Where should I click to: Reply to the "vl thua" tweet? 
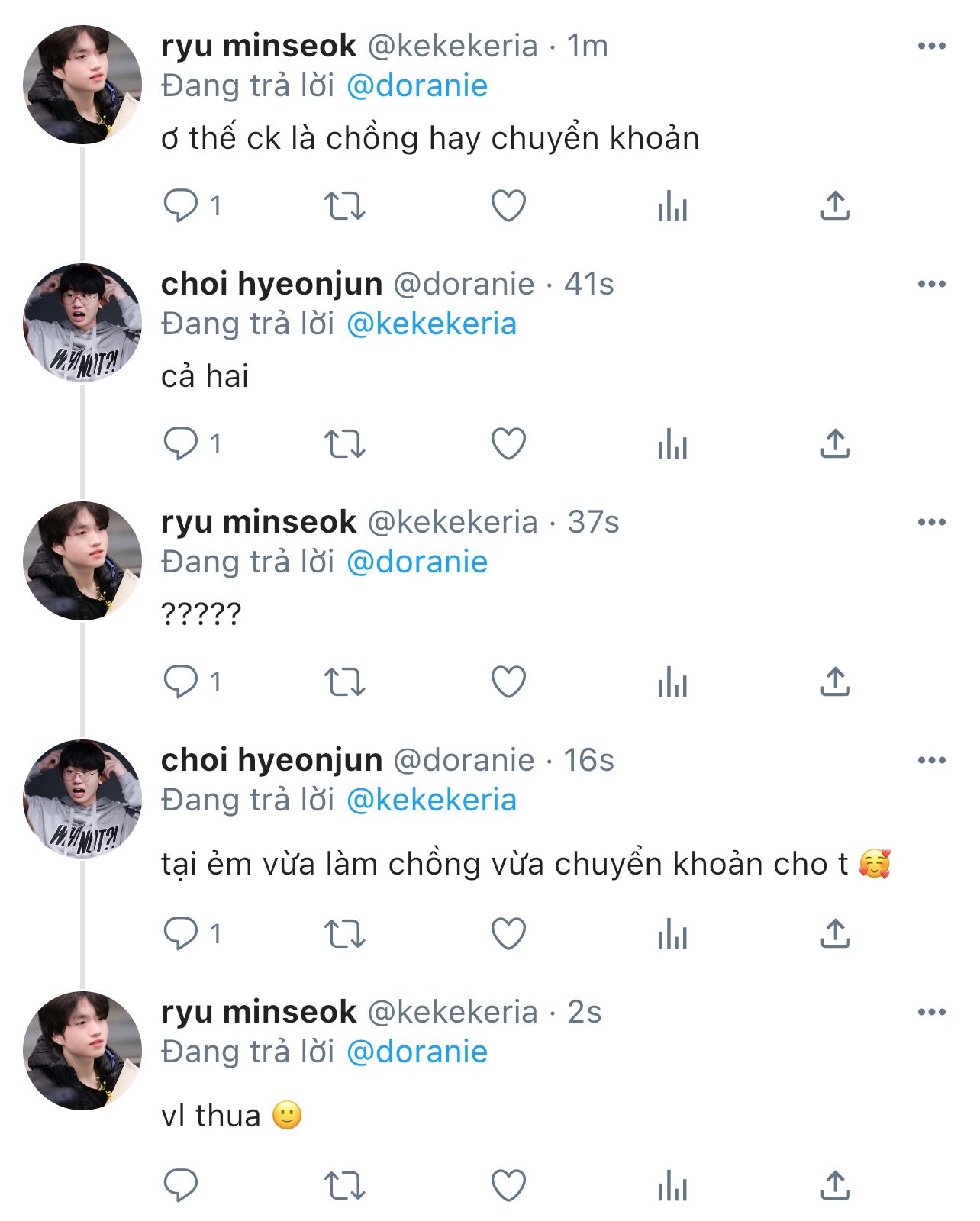click(181, 1187)
